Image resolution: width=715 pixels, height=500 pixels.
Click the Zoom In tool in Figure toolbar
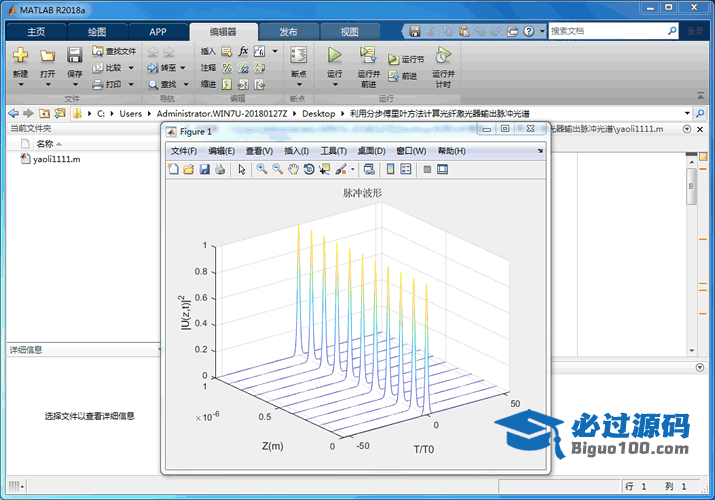pos(261,170)
